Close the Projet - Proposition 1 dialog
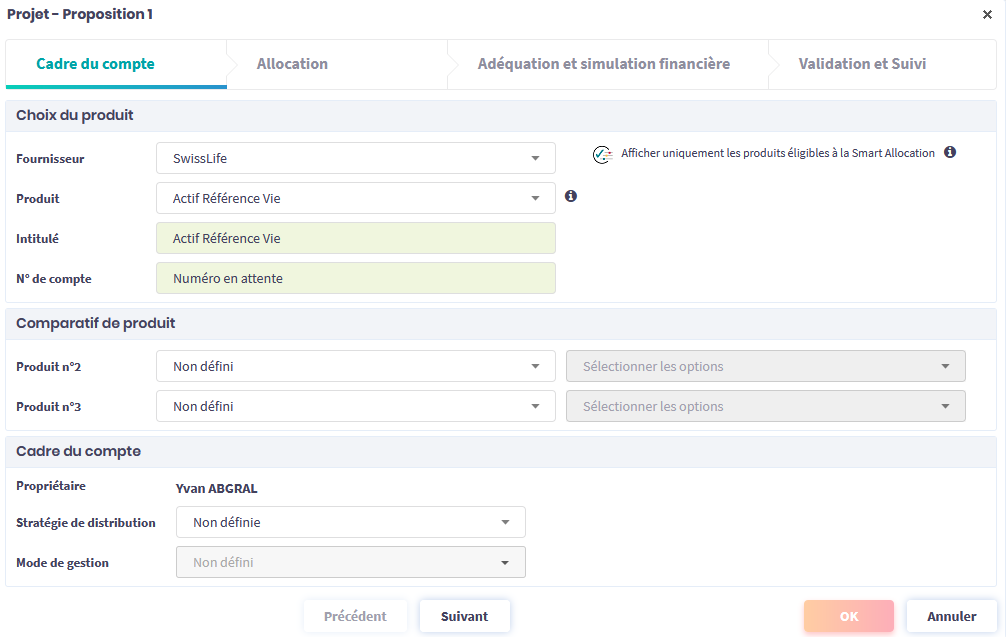 (x=987, y=15)
